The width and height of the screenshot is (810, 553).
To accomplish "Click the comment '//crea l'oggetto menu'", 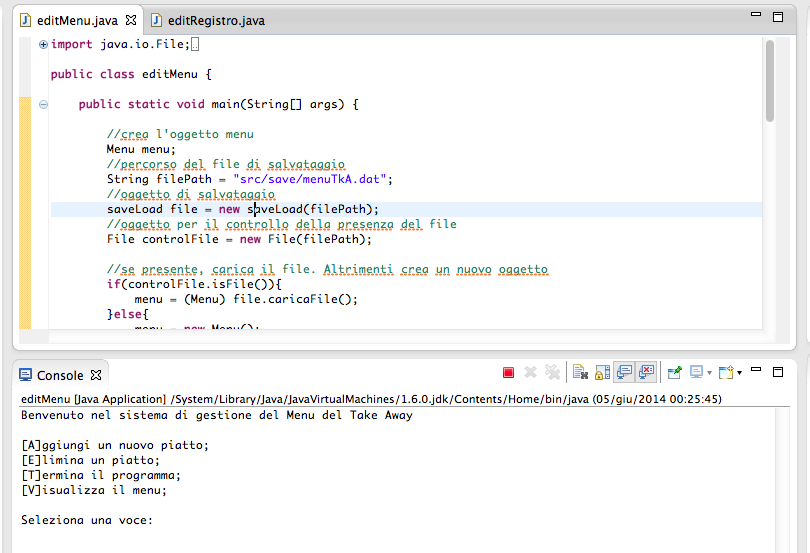I will pyautogui.click(x=180, y=134).
